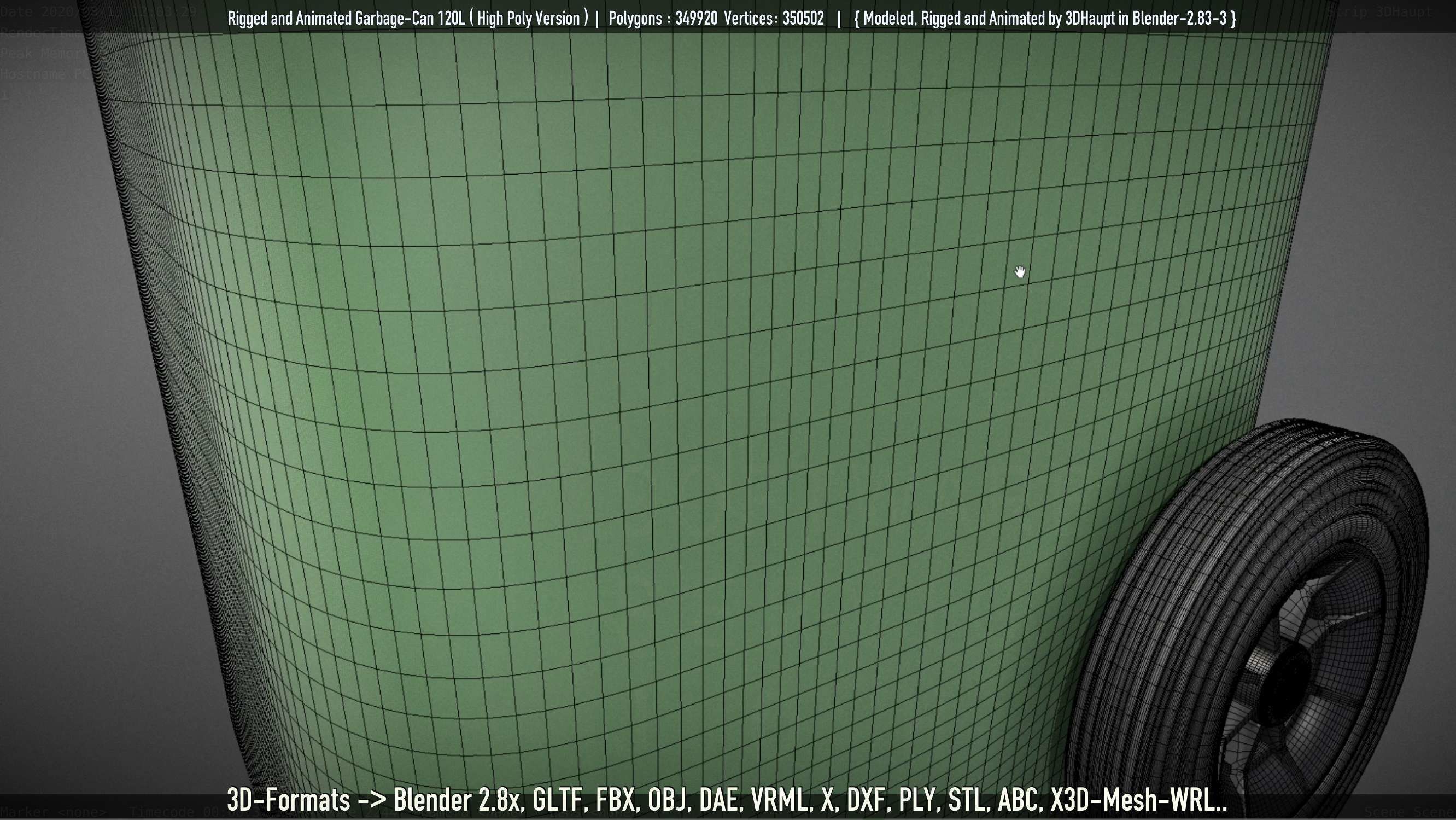Click the "DXF" format text
The image size is (1456, 820).
867,800
